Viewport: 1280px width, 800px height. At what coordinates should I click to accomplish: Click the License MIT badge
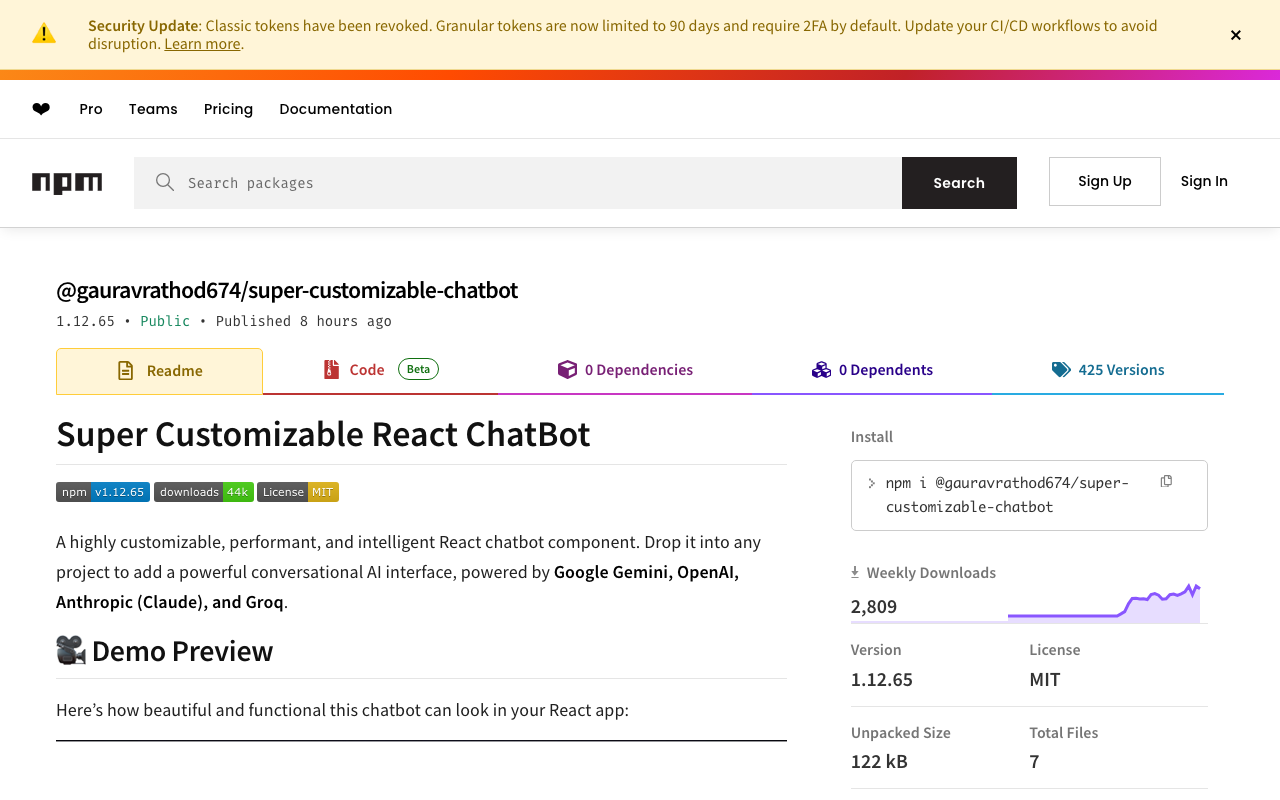pos(298,492)
